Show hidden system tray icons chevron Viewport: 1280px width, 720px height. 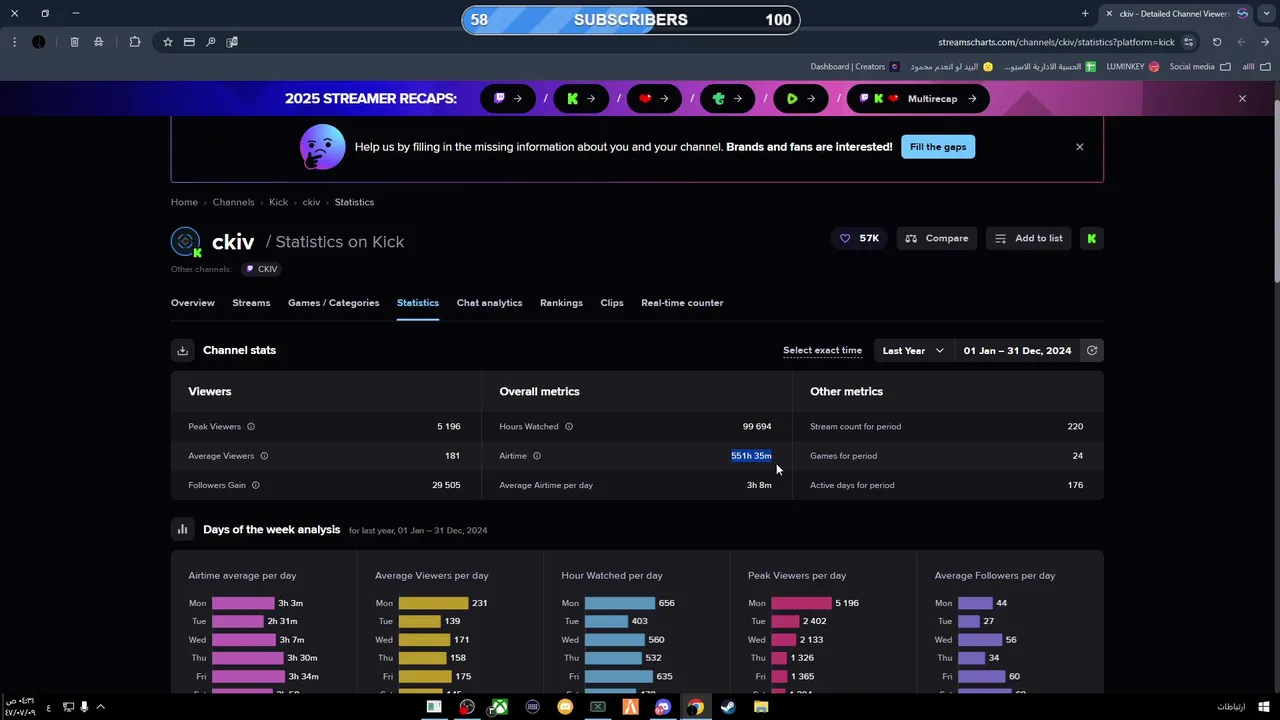tap(100, 707)
